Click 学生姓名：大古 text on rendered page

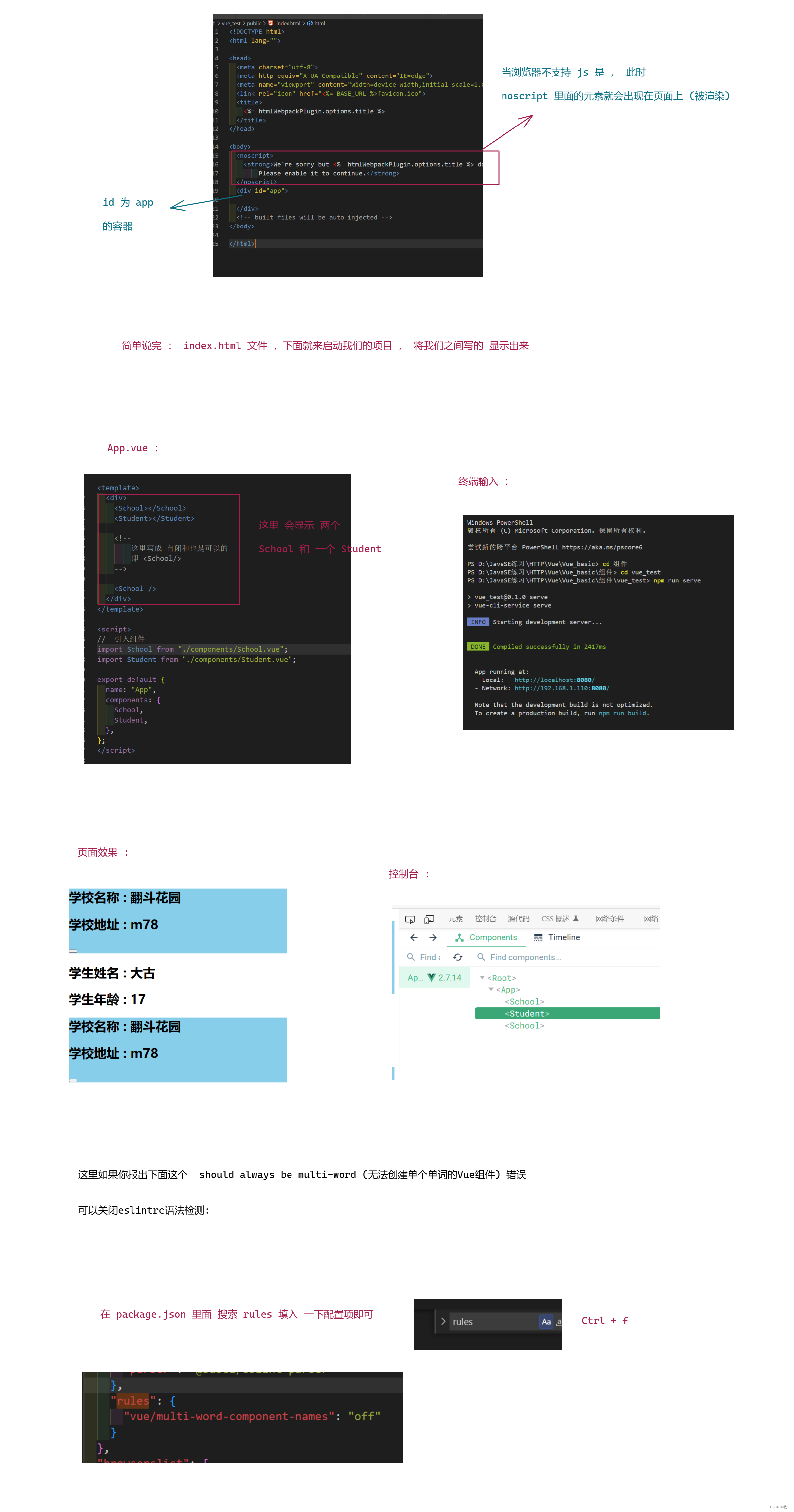(112, 973)
